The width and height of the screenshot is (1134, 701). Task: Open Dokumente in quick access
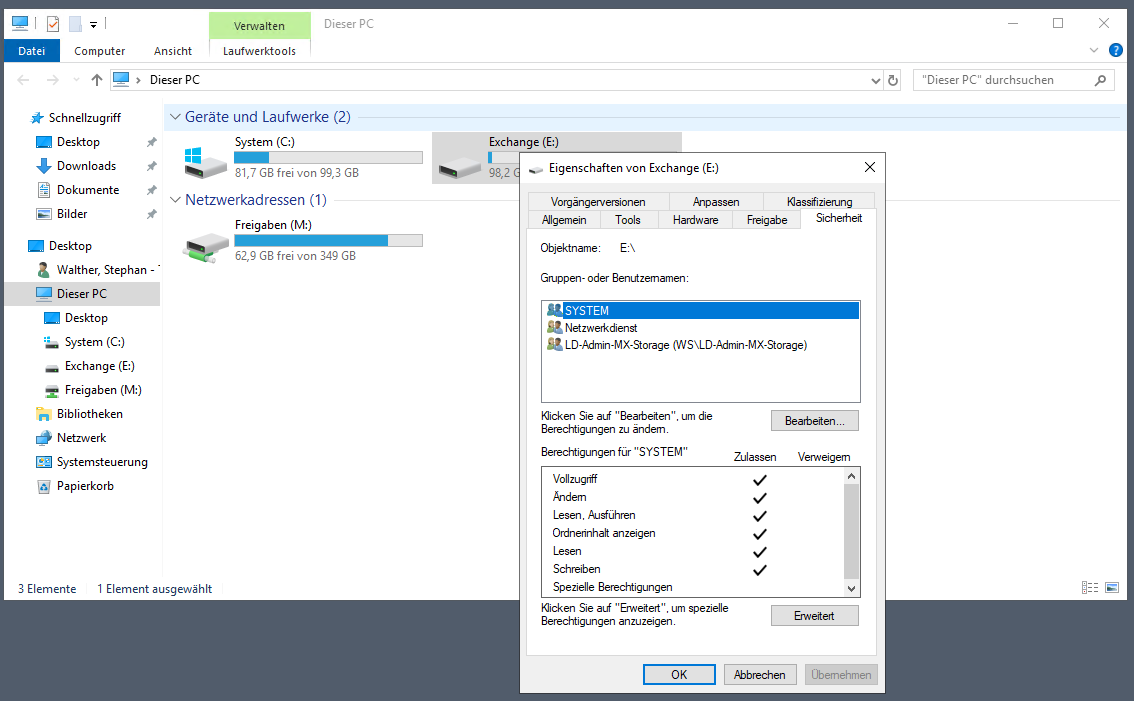coord(88,190)
